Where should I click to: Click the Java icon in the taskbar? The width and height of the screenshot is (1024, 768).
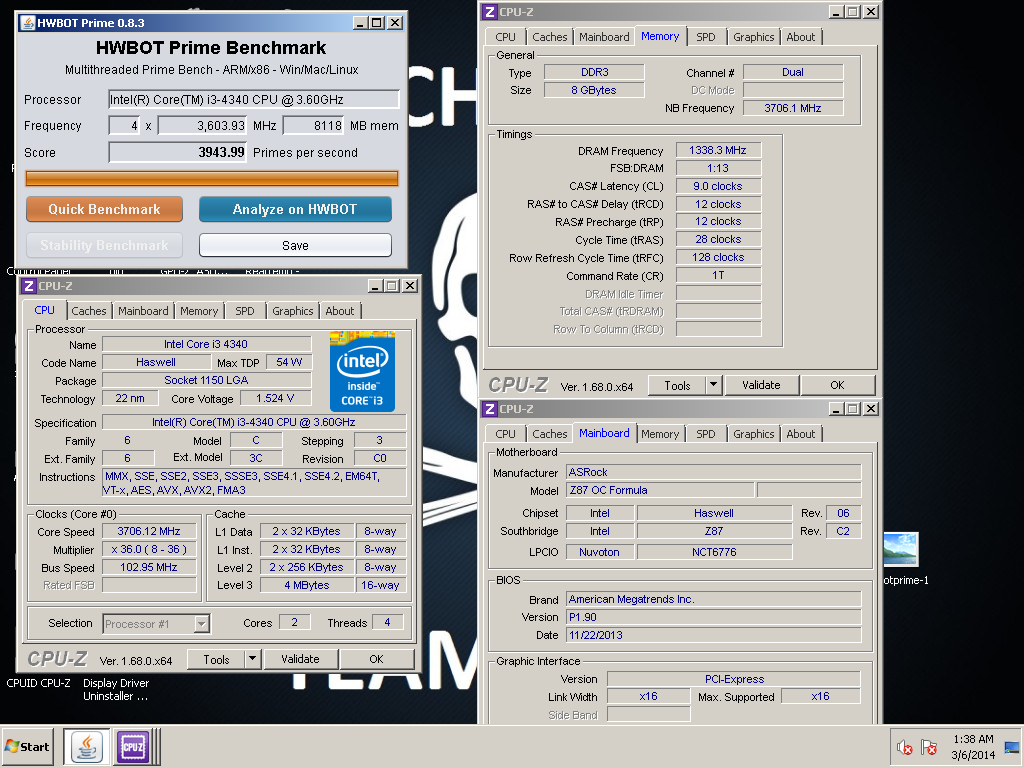pos(87,746)
